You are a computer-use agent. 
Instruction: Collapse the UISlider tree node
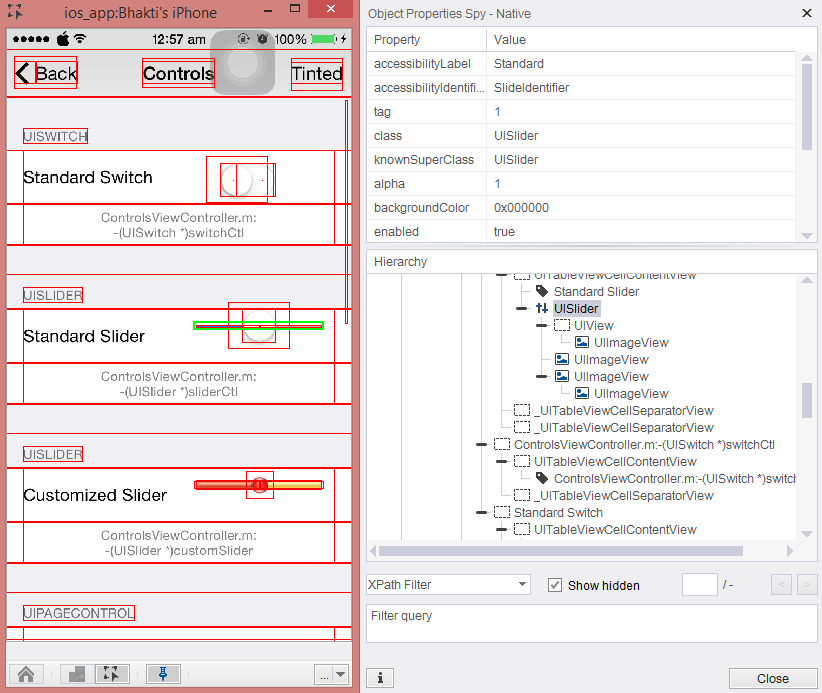pyautogui.click(x=521, y=309)
